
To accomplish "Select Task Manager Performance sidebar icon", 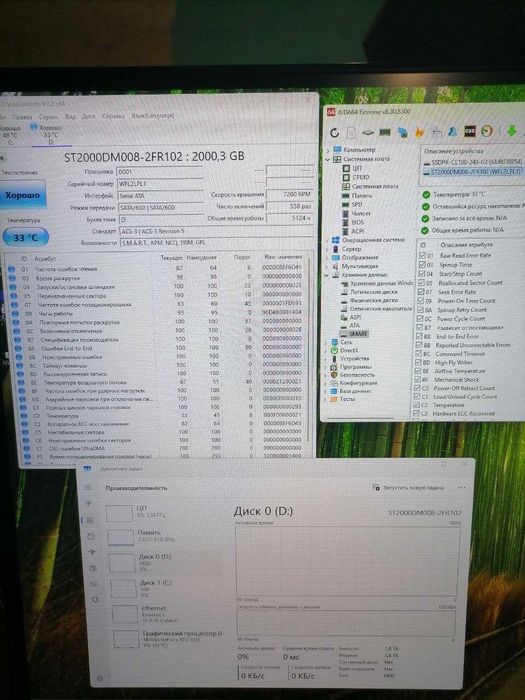I will (89, 520).
